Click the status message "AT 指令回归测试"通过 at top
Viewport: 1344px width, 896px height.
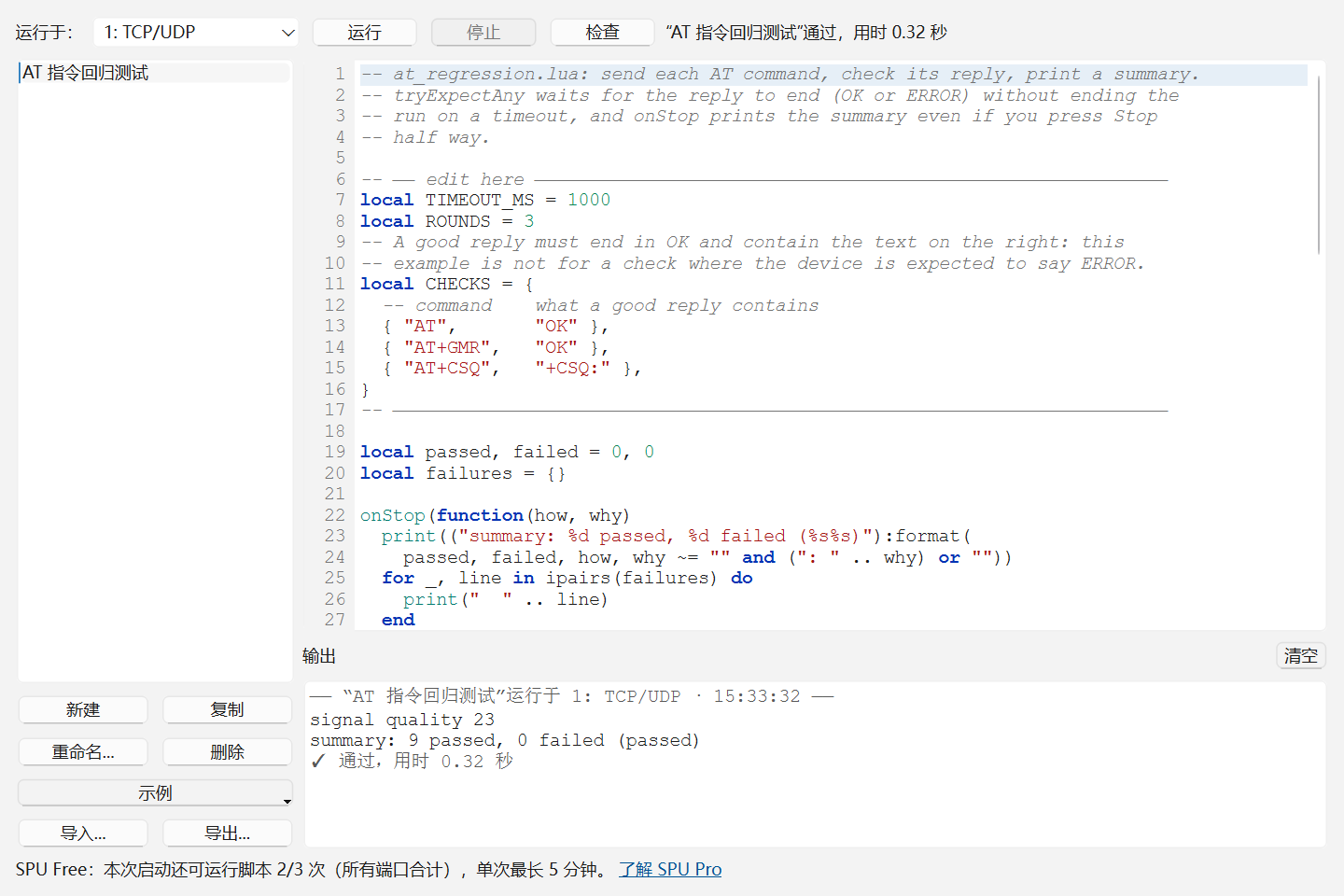(x=806, y=33)
